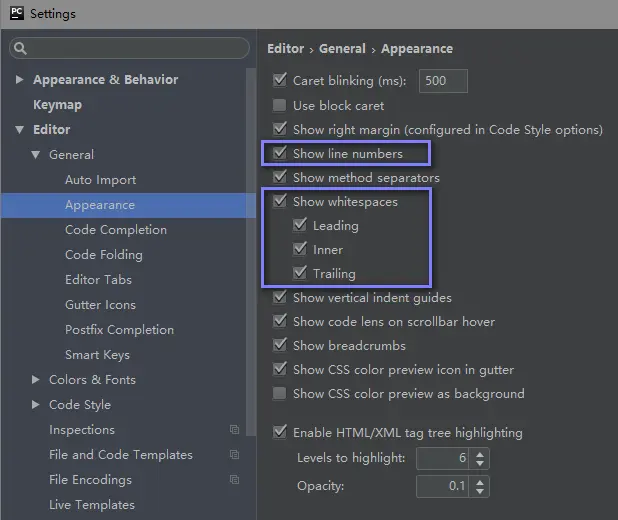Viewport: 618px width, 520px height.
Task: Increase Levels to highlight with up arrow
Action: [x=480, y=454]
